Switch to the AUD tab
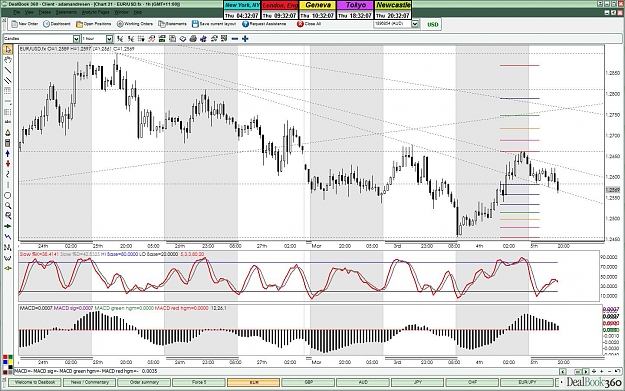Viewport: 625px width, 391px height. pos(363,382)
